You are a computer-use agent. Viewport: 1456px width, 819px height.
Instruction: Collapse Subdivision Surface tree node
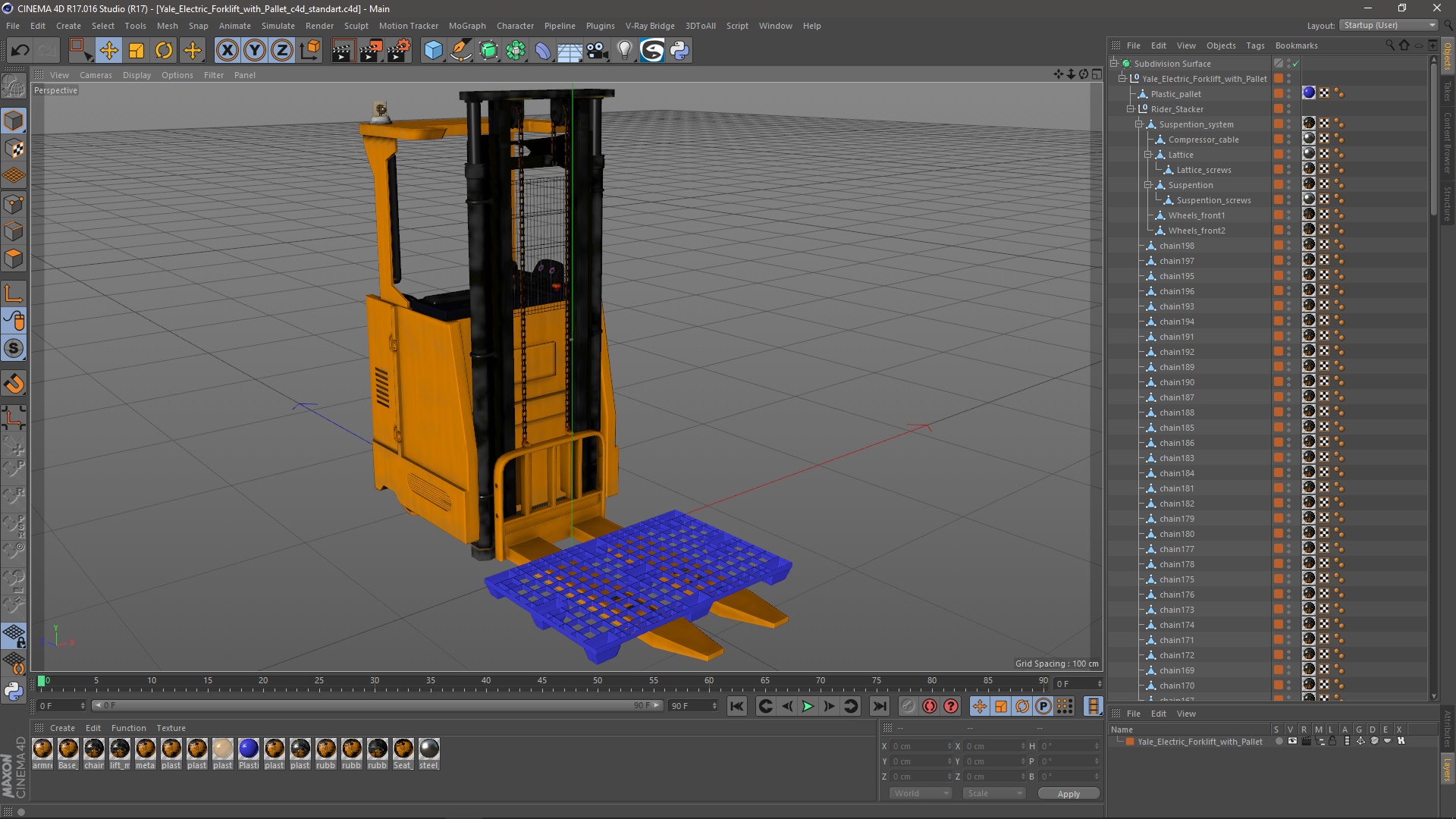1114,63
